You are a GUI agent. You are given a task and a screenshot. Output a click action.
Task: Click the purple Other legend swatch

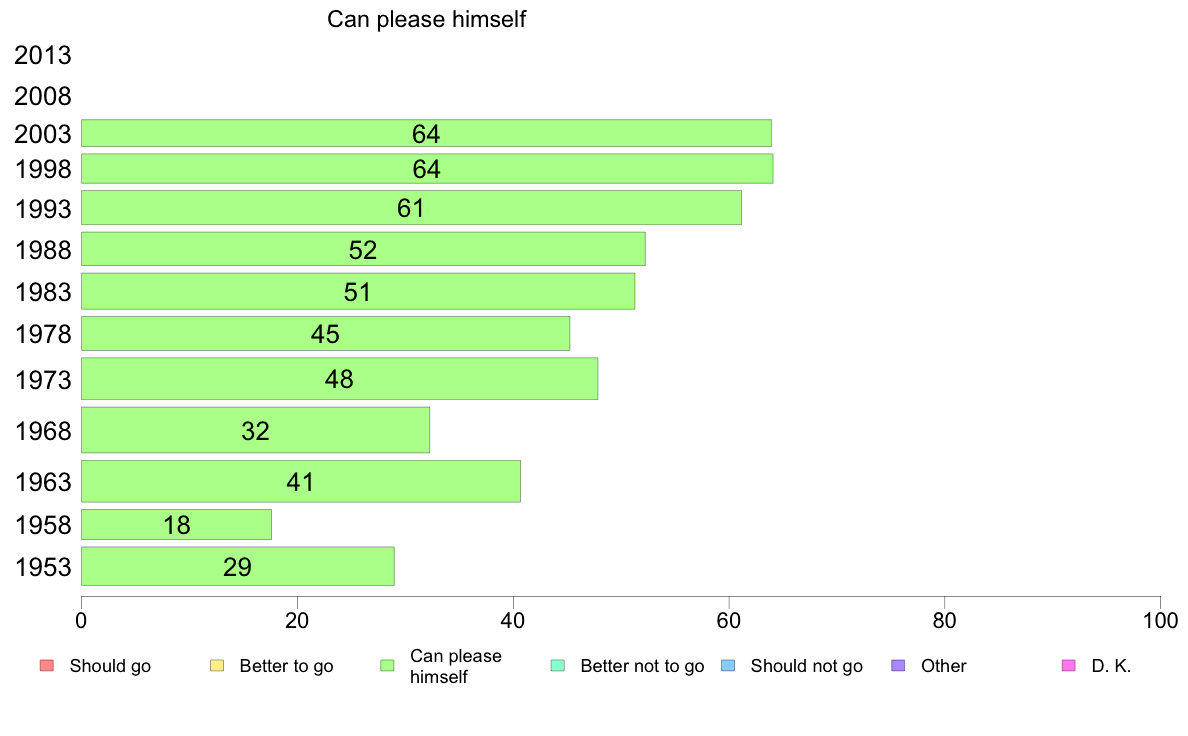[899, 666]
